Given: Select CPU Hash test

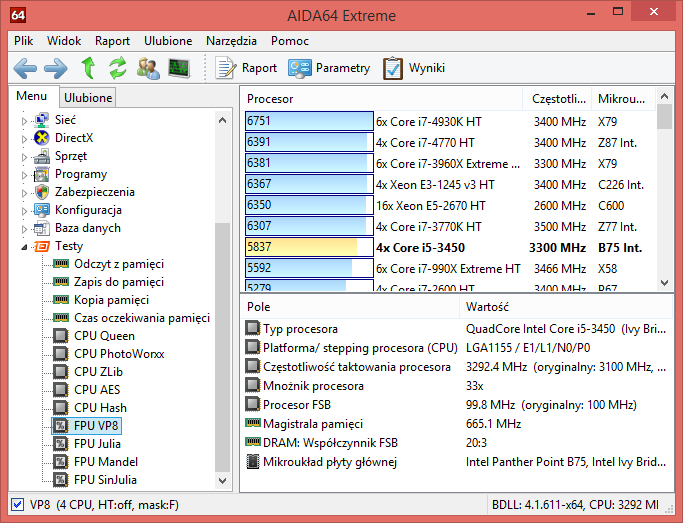Looking at the screenshot, I should pyautogui.click(x=100, y=408).
